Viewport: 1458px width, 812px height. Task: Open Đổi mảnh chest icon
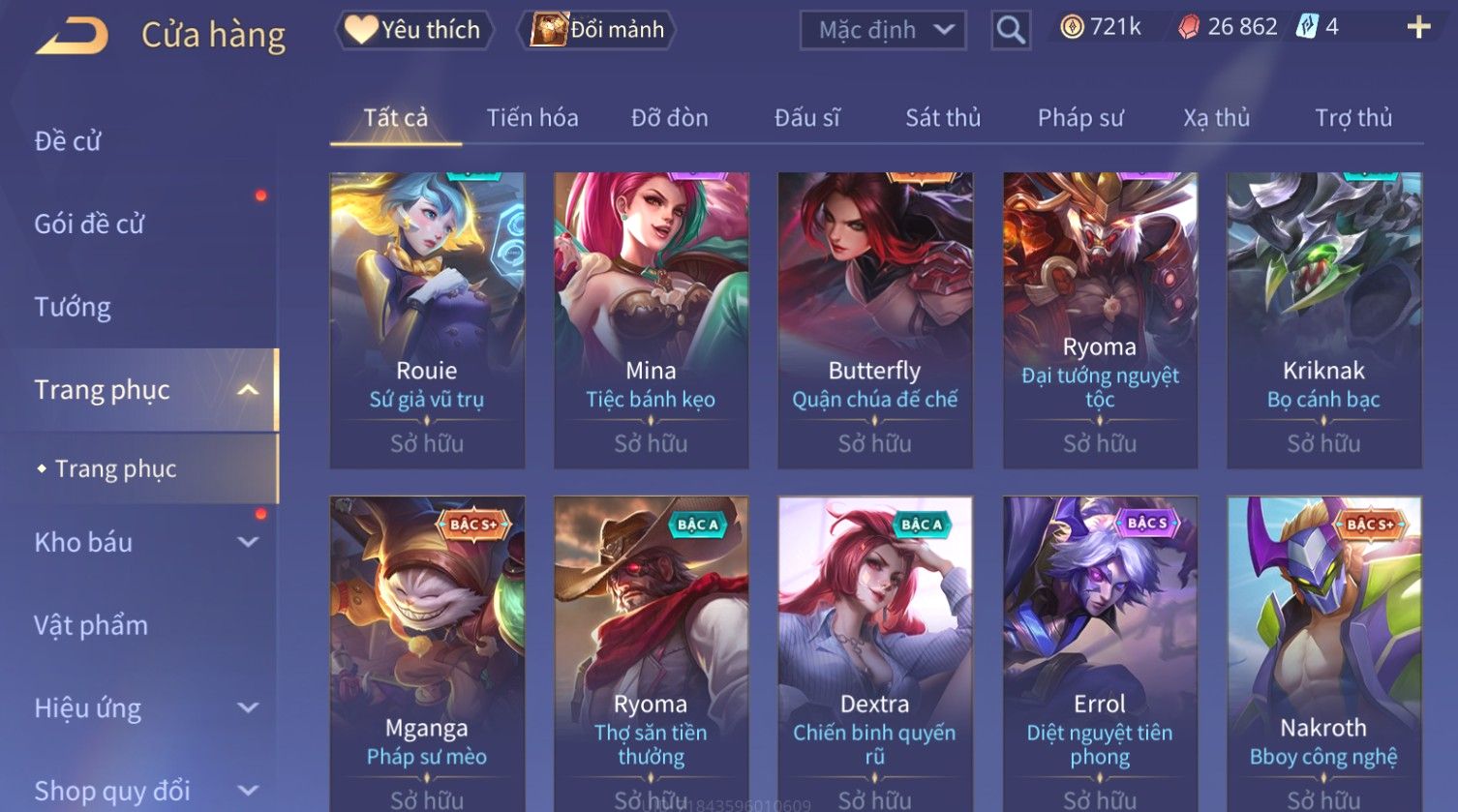pos(548,30)
